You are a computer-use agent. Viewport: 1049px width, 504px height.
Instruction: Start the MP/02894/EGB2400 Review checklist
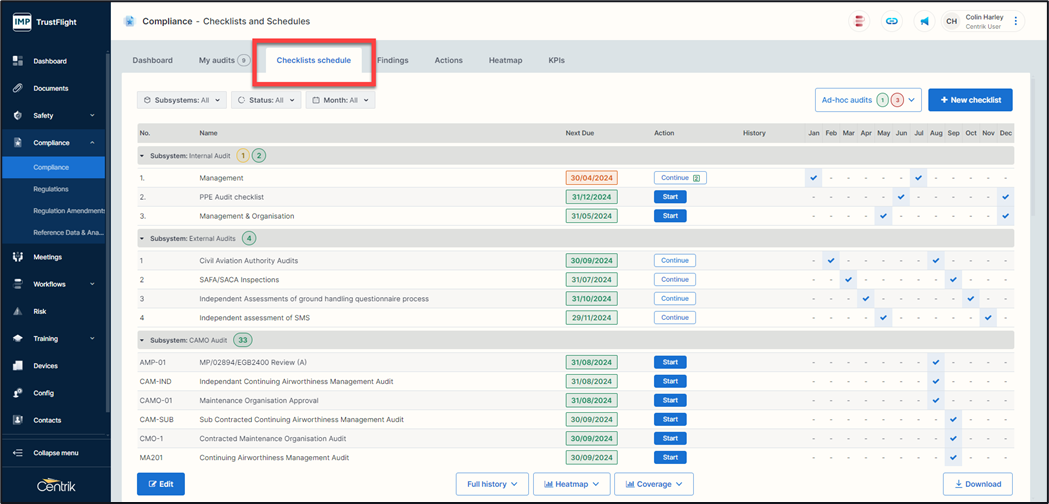click(670, 362)
